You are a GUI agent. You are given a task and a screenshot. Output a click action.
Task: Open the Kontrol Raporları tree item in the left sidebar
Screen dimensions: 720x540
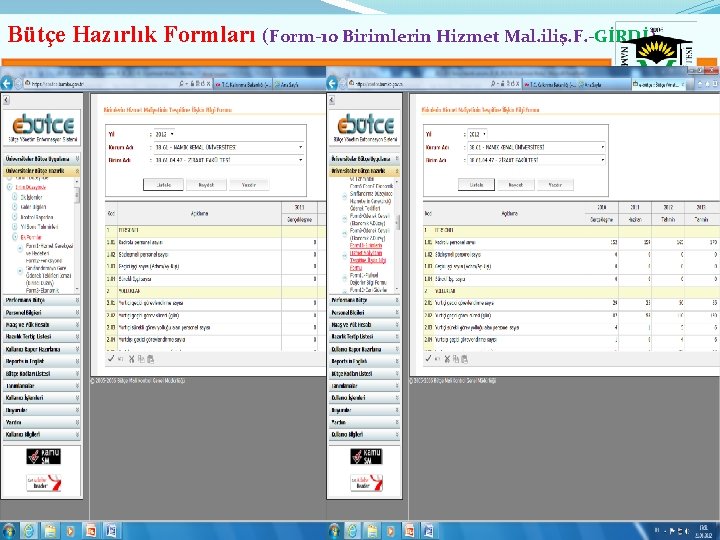[37, 217]
